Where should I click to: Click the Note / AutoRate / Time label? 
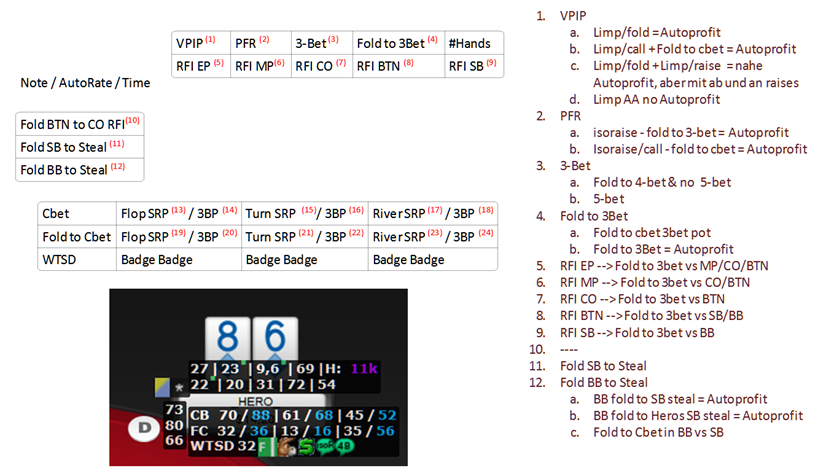(85, 82)
